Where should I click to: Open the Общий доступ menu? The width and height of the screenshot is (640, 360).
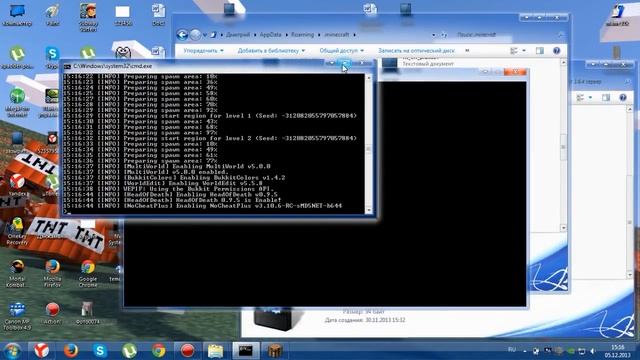[341, 51]
